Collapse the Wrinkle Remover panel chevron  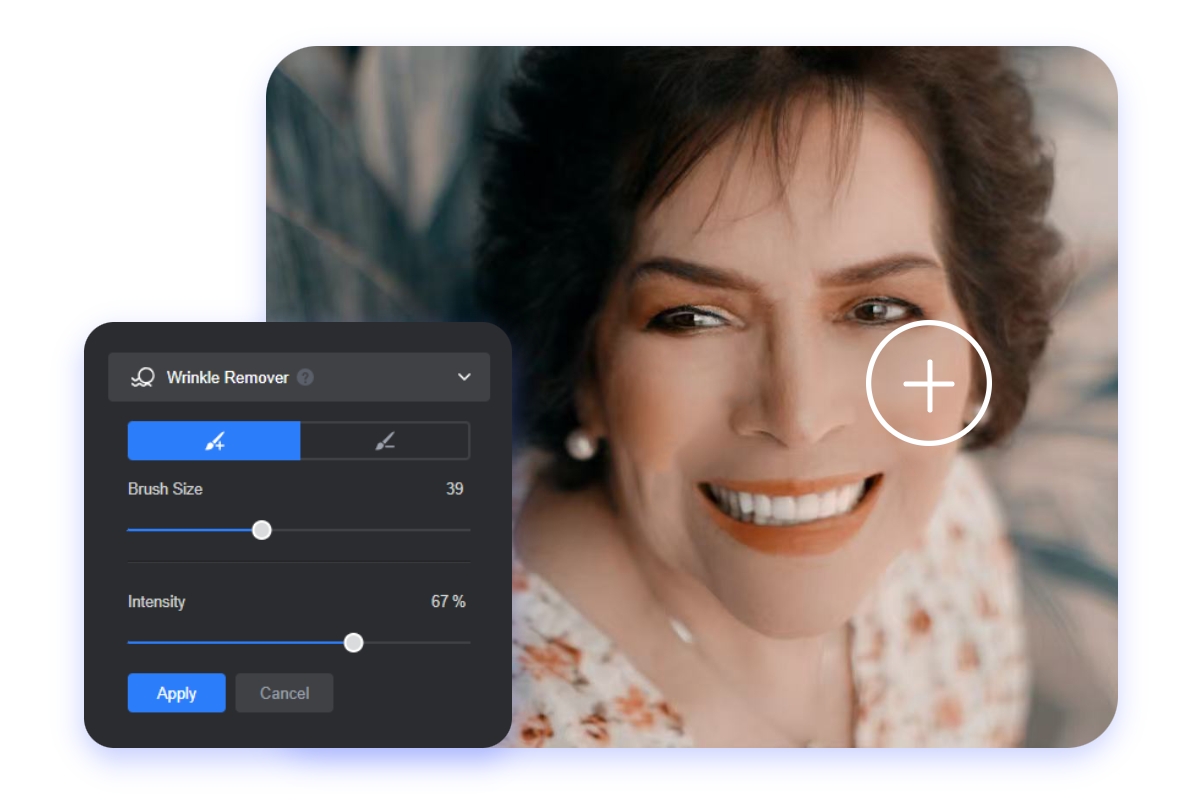click(x=464, y=377)
